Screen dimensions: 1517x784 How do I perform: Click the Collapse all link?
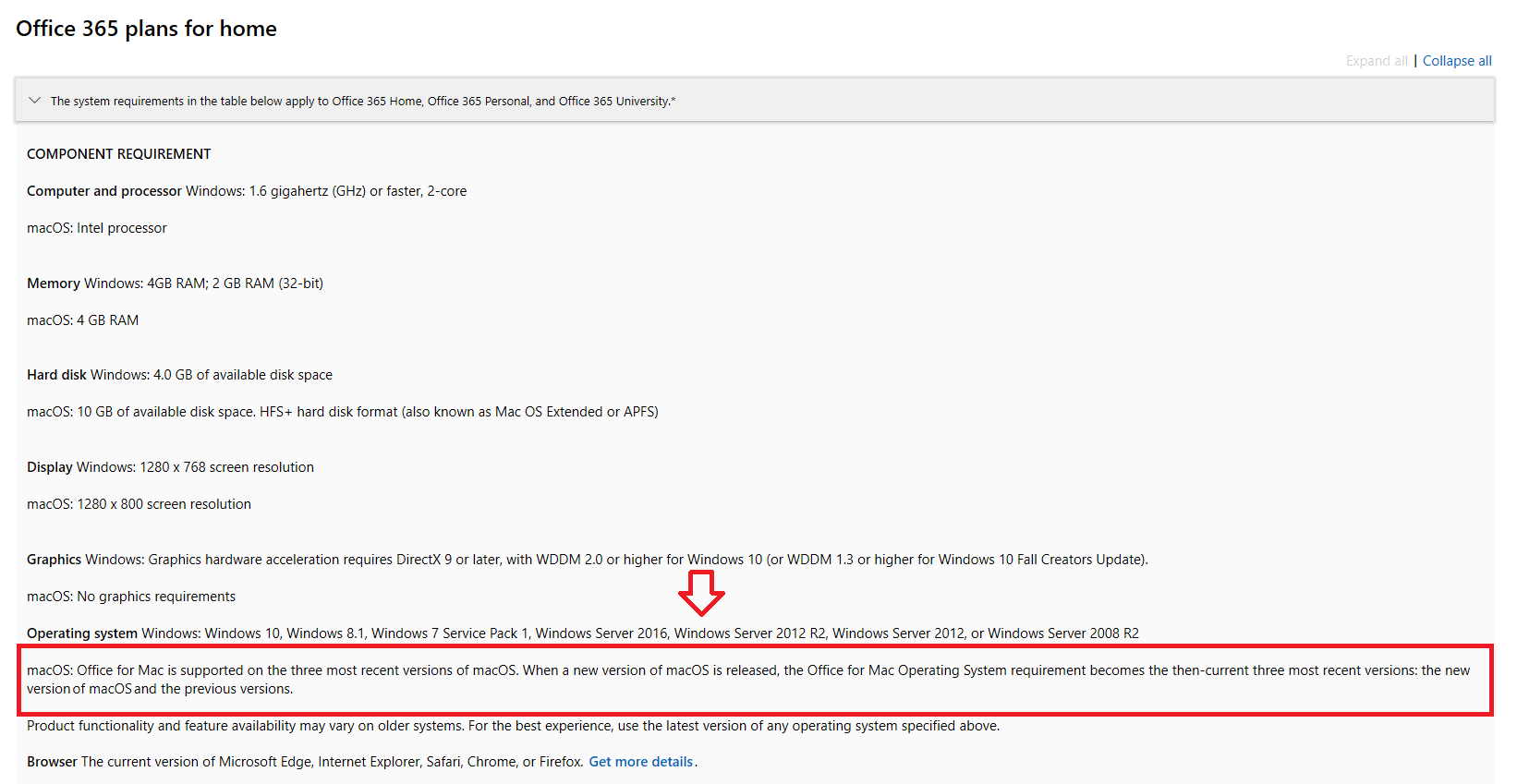(x=1457, y=61)
